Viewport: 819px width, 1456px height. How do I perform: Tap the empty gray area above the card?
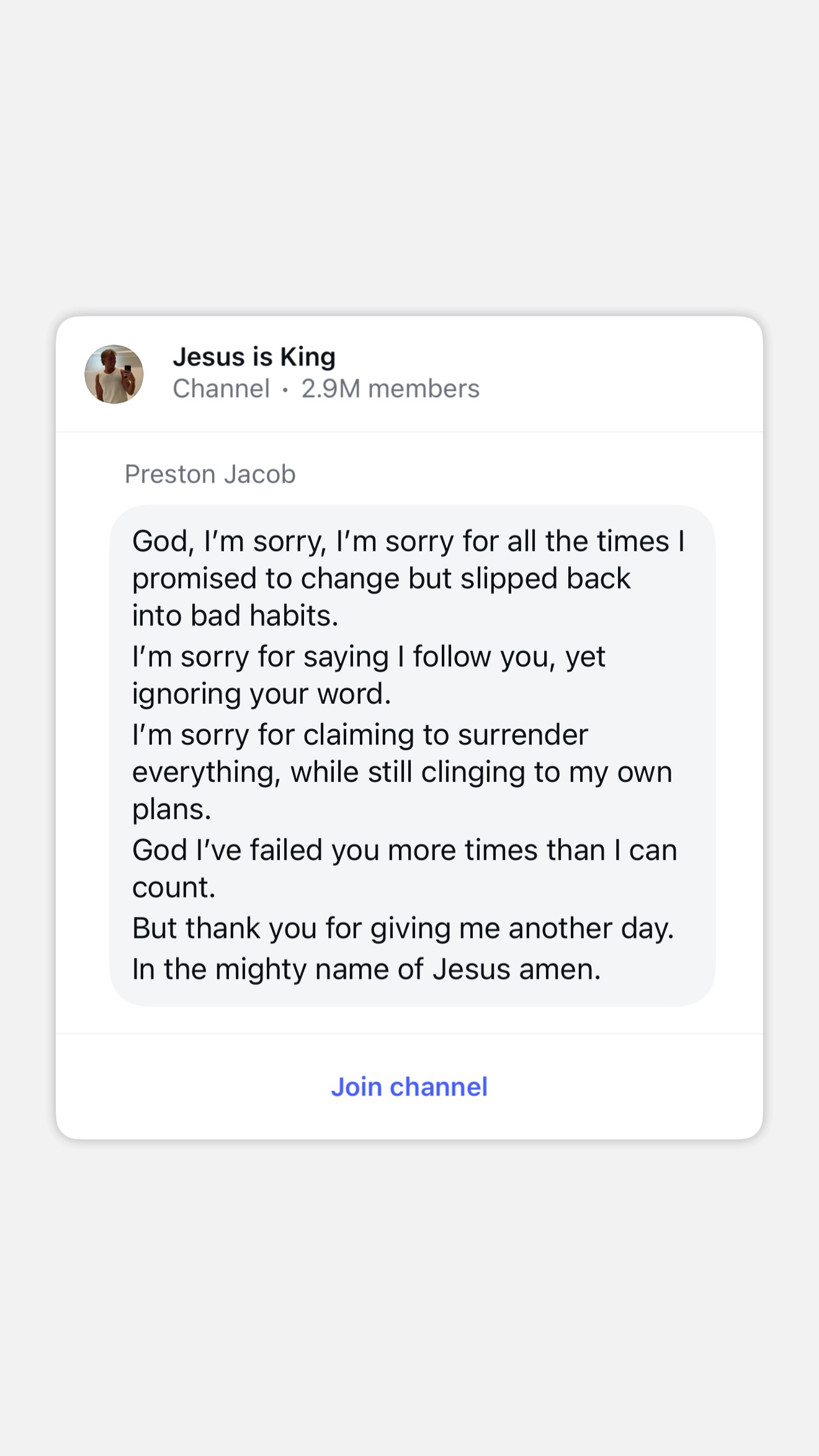point(409,155)
